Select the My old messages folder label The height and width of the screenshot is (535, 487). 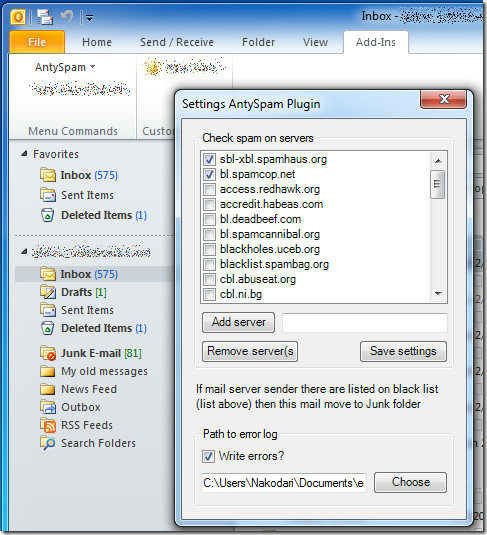tap(104, 371)
